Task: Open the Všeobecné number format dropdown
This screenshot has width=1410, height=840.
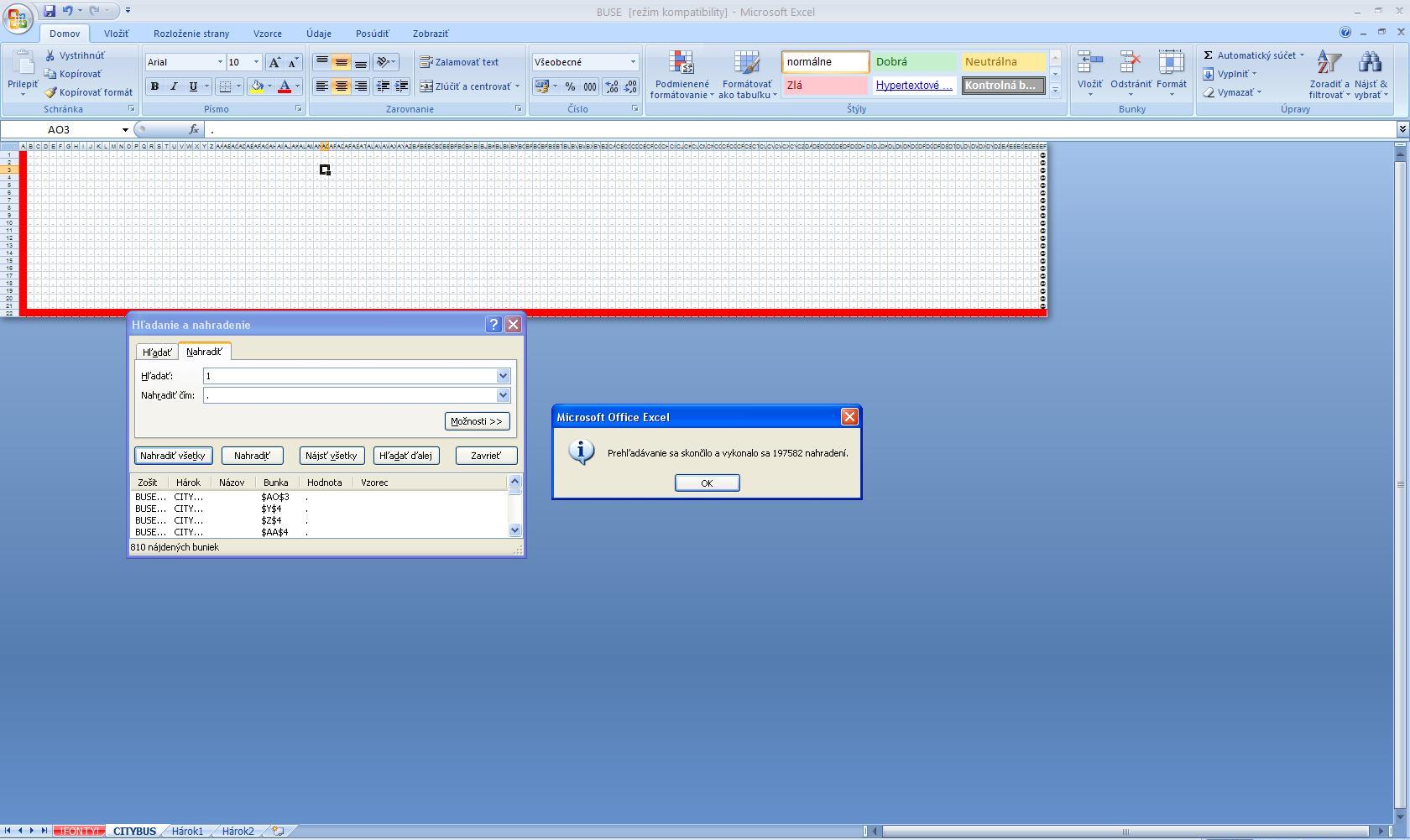Action: (633, 62)
